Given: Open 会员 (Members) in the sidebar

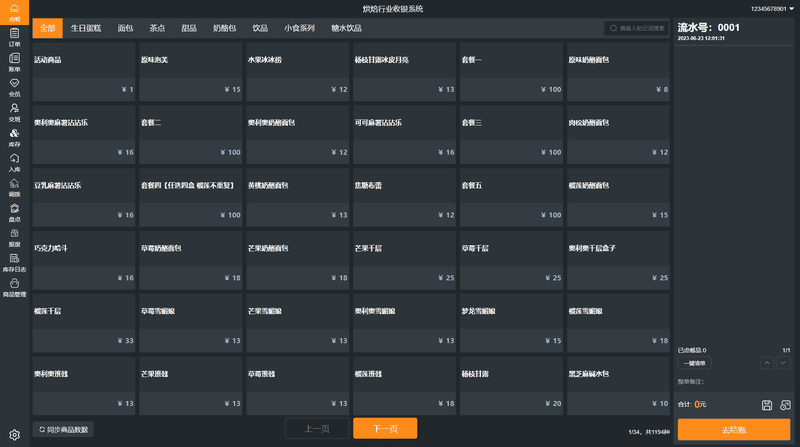Looking at the screenshot, I should (x=14, y=87).
